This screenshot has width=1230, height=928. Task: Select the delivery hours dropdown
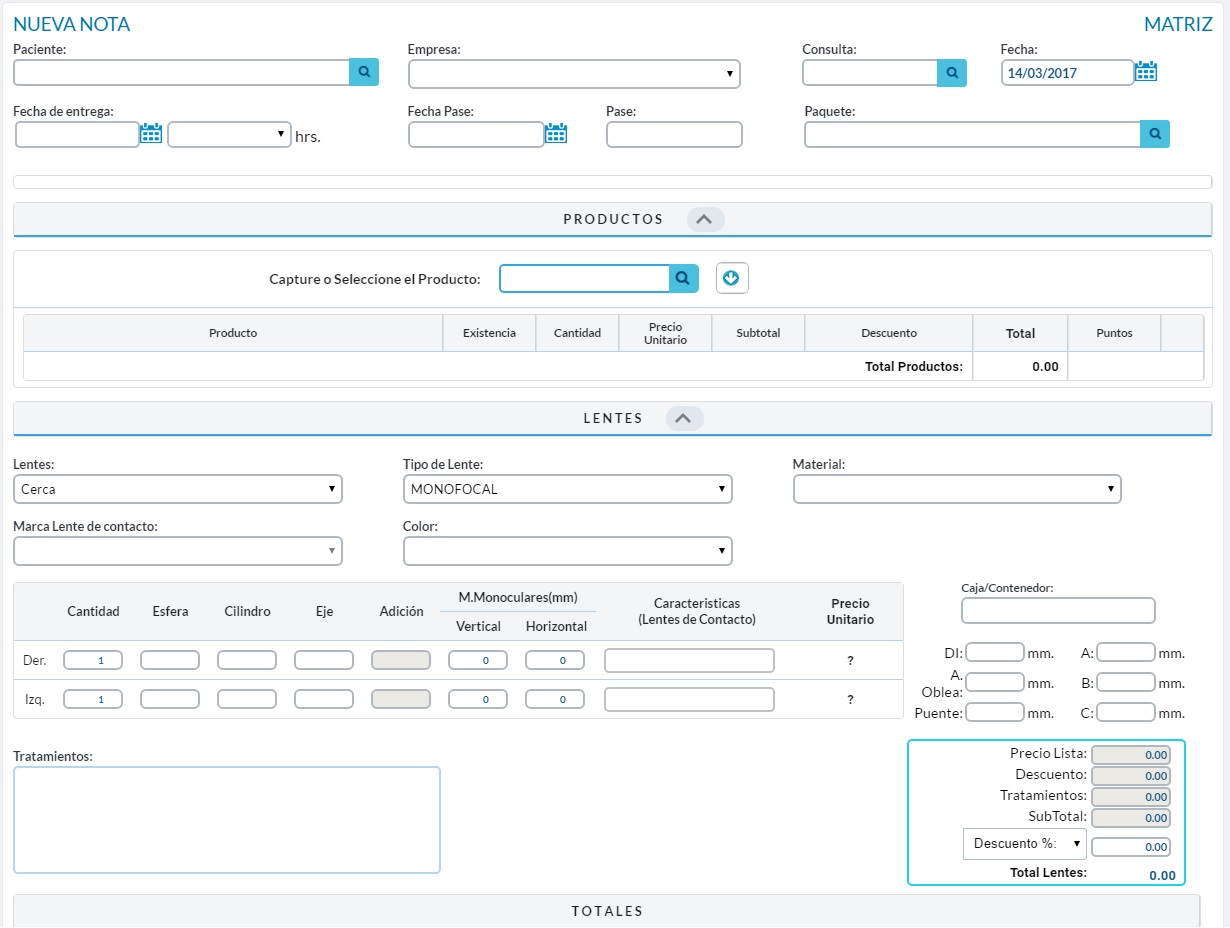(x=229, y=135)
